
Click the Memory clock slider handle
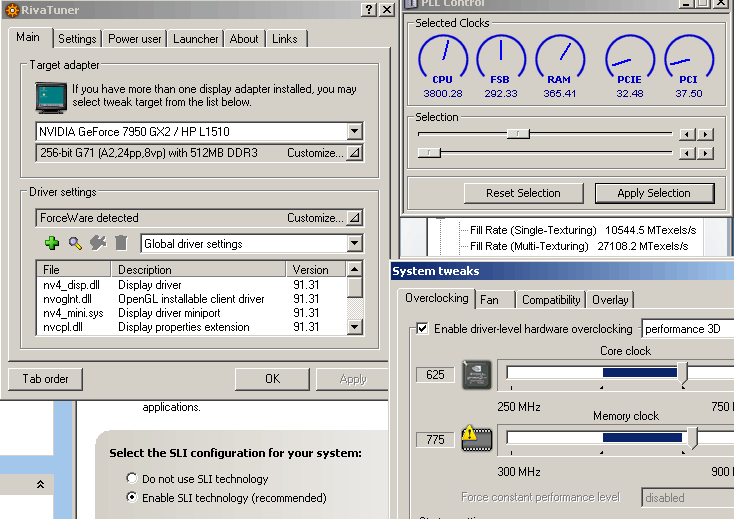(x=693, y=438)
